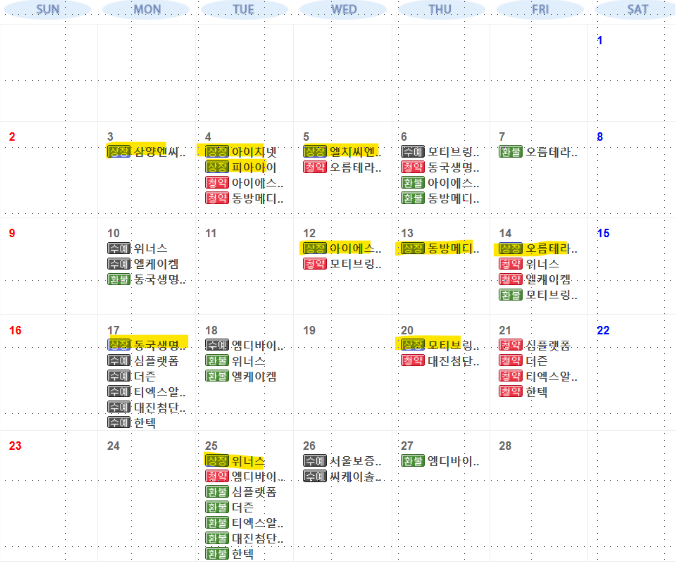Click the 청약 모티브링 entry on the 12th
676x562 pixels.
click(x=342, y=264)
